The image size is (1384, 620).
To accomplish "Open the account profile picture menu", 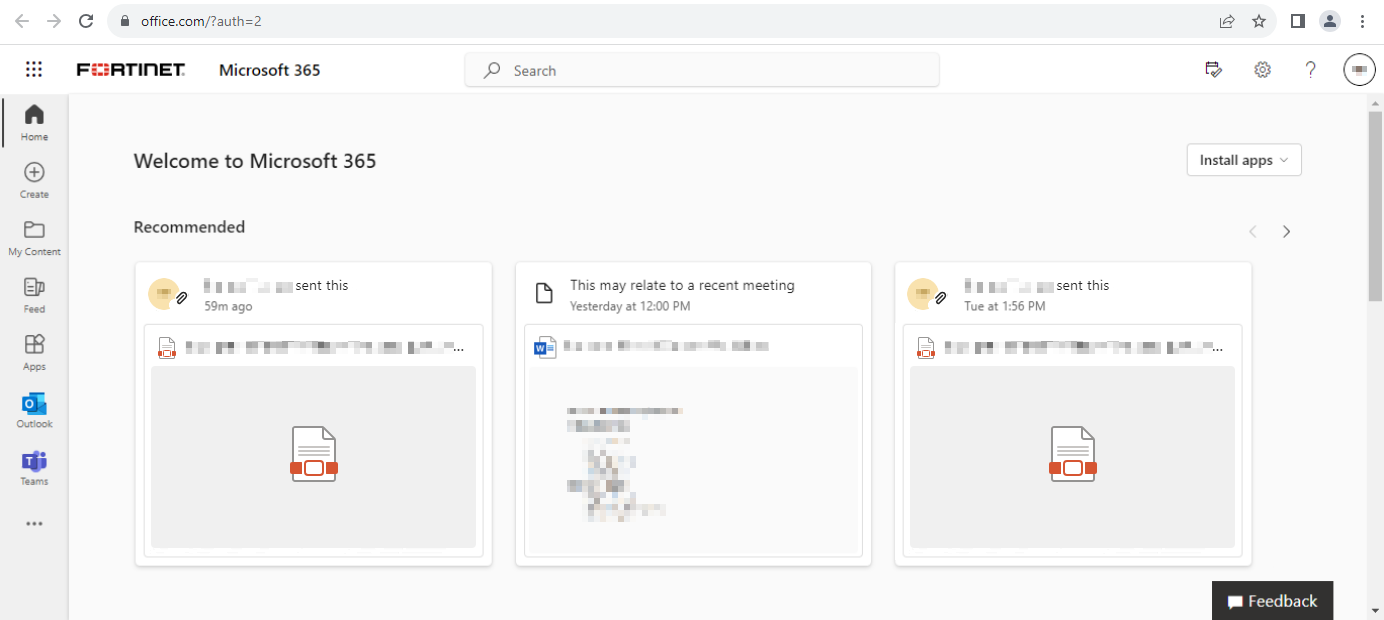I will [x=1359, y=70].
